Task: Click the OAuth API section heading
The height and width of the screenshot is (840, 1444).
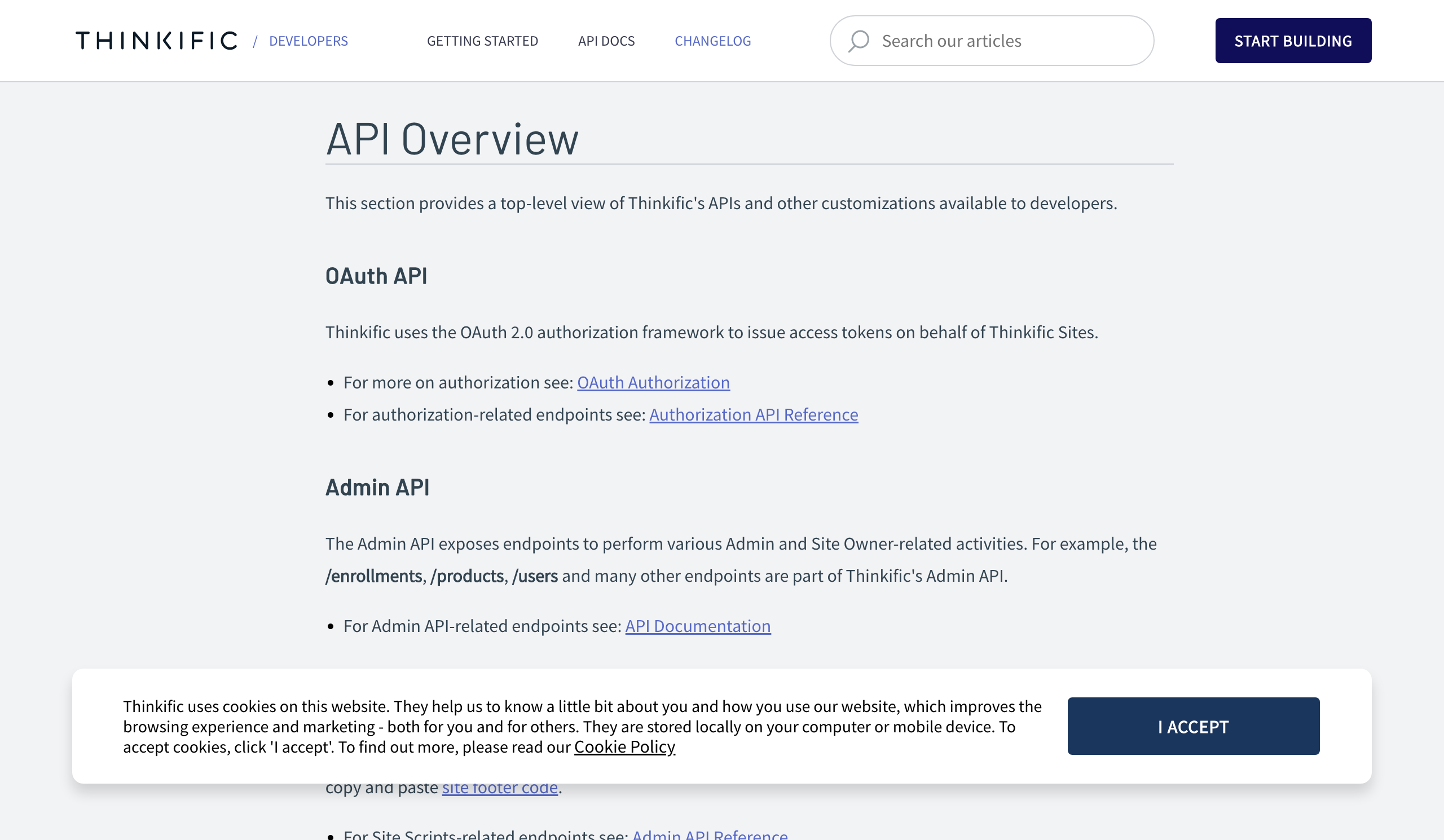Action: [x=376, y=276]
